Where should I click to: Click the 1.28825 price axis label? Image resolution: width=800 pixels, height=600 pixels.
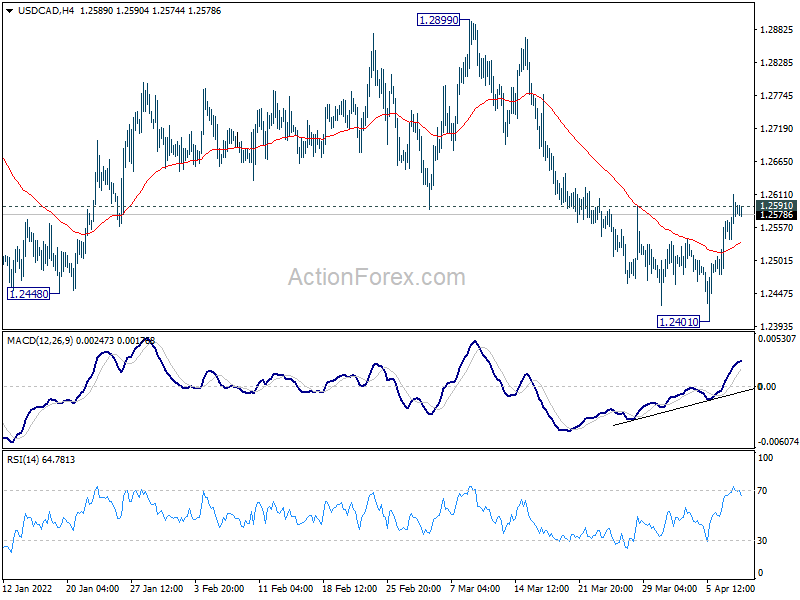(777, 30)
